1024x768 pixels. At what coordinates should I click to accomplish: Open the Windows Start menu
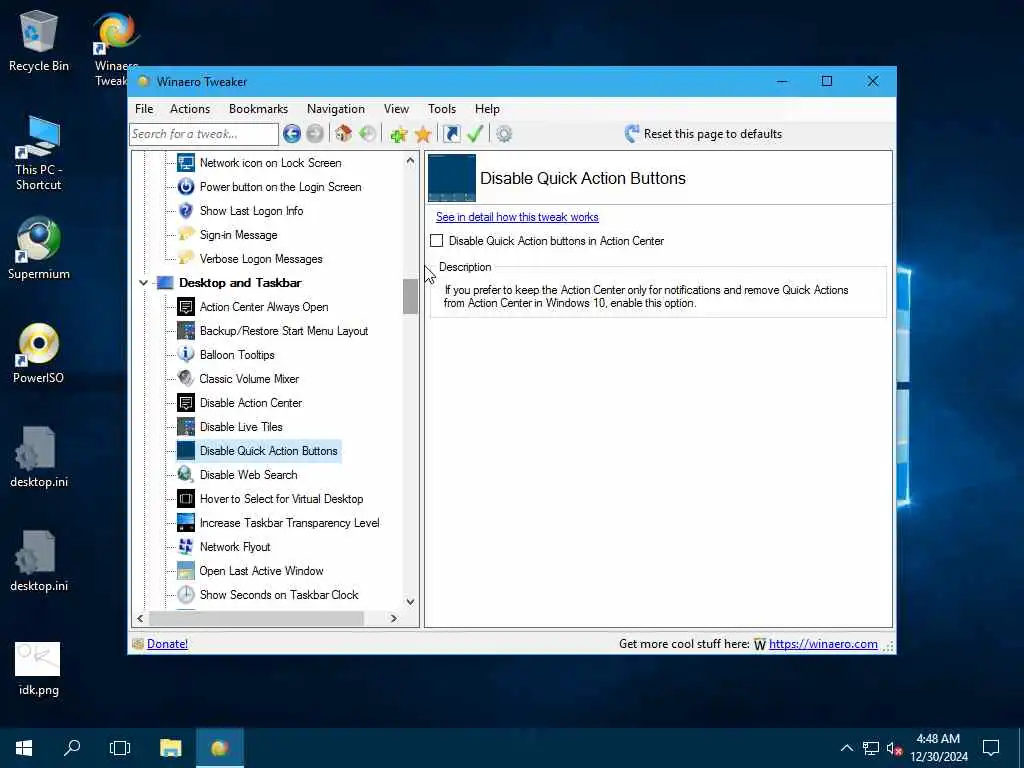pos(24,748)
